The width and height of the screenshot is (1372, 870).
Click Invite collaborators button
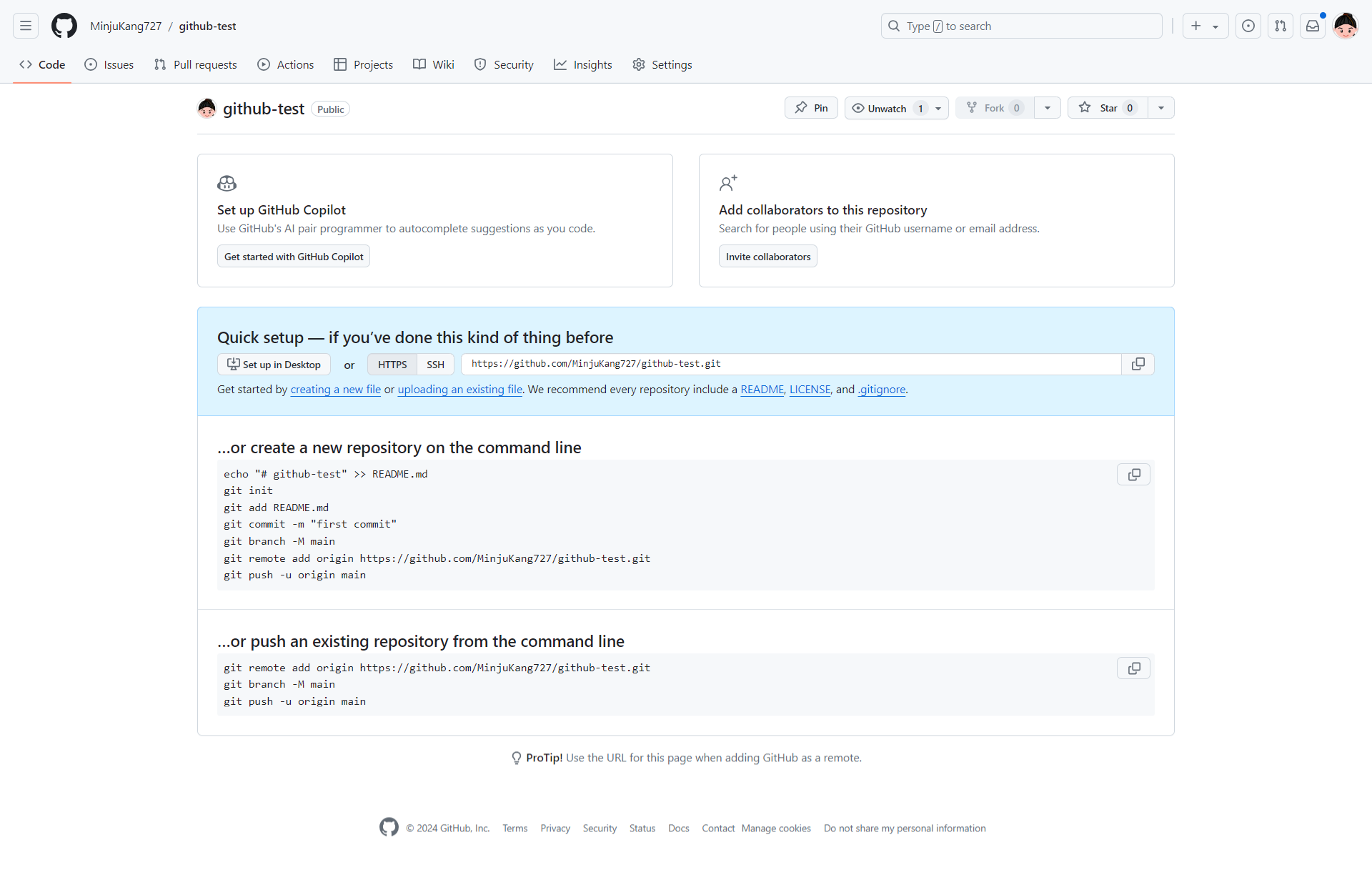tap(767, 257)
